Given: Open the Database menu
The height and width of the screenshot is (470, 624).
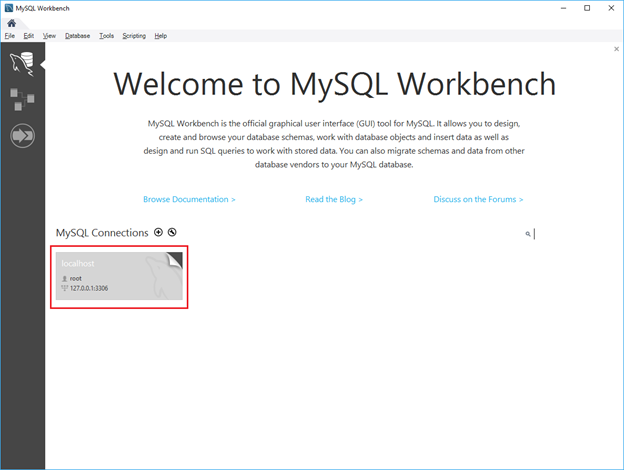Looking at the screenshot, I should (77, 36).
